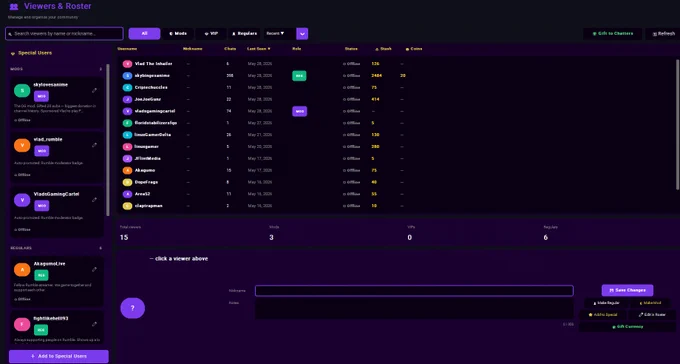Click Add to Special Users button
This screenshot has height=364, width=680.
pos(59,356)
